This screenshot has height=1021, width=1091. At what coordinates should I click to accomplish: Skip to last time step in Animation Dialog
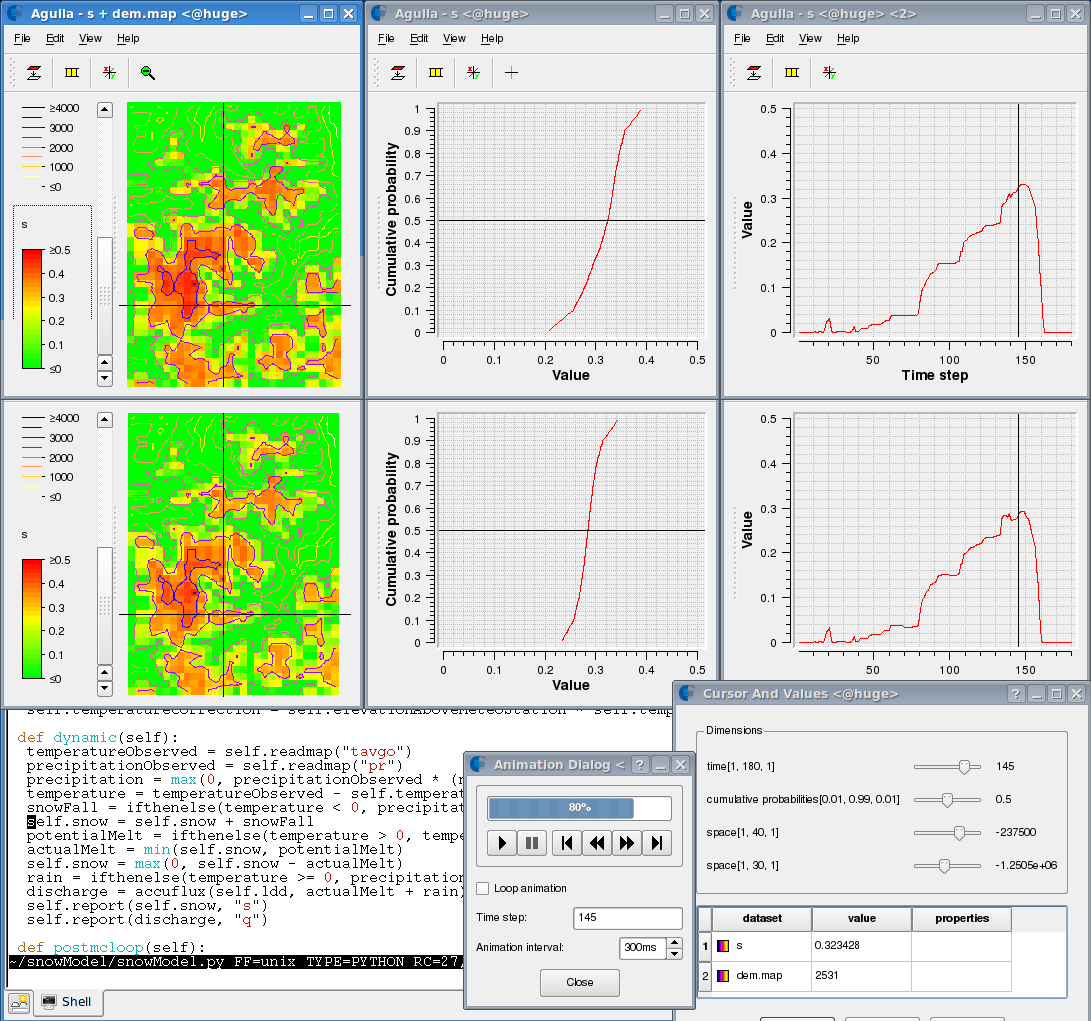point(657,843)
